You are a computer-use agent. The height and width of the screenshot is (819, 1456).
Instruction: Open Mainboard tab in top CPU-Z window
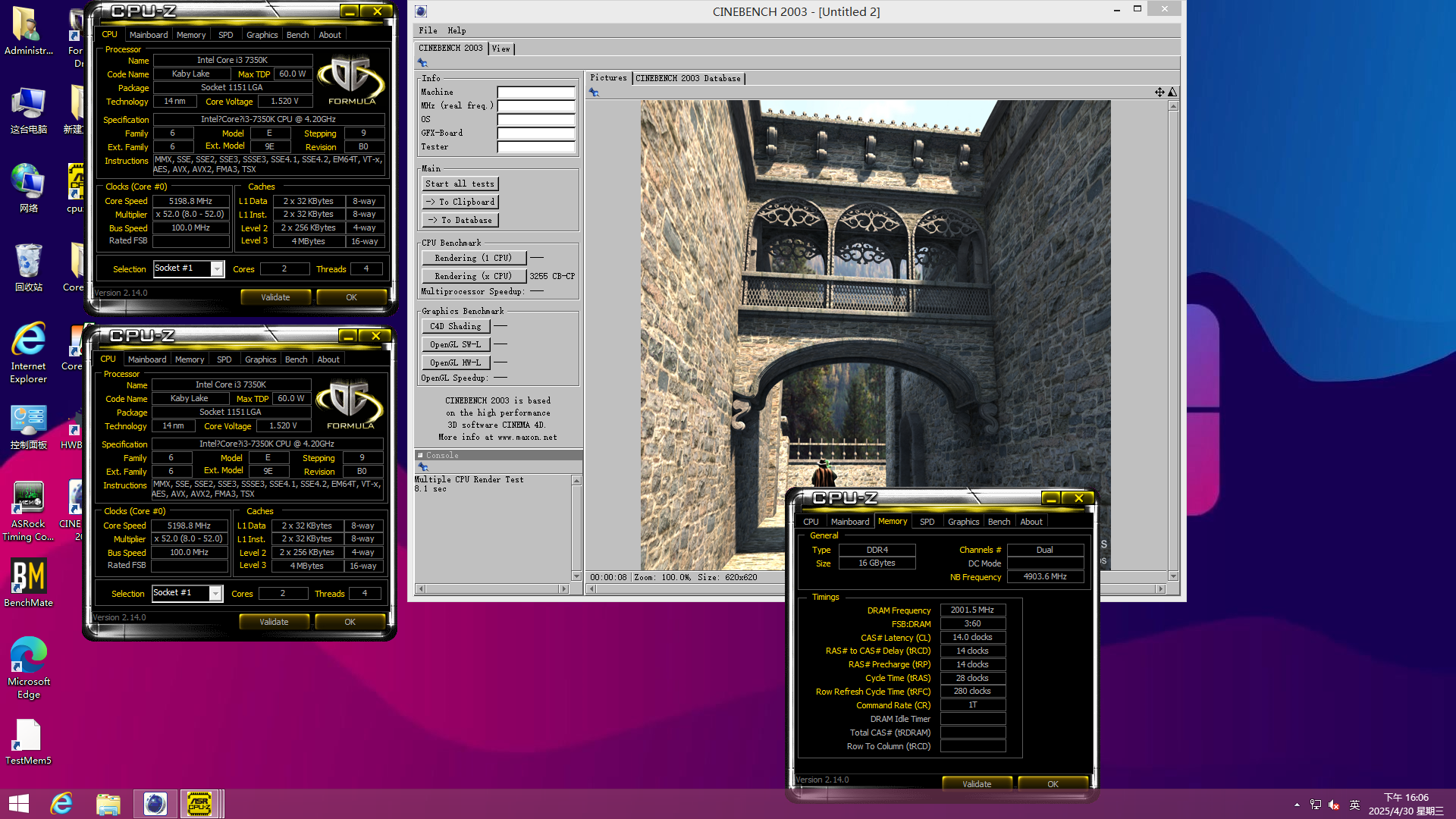point(149,35)
